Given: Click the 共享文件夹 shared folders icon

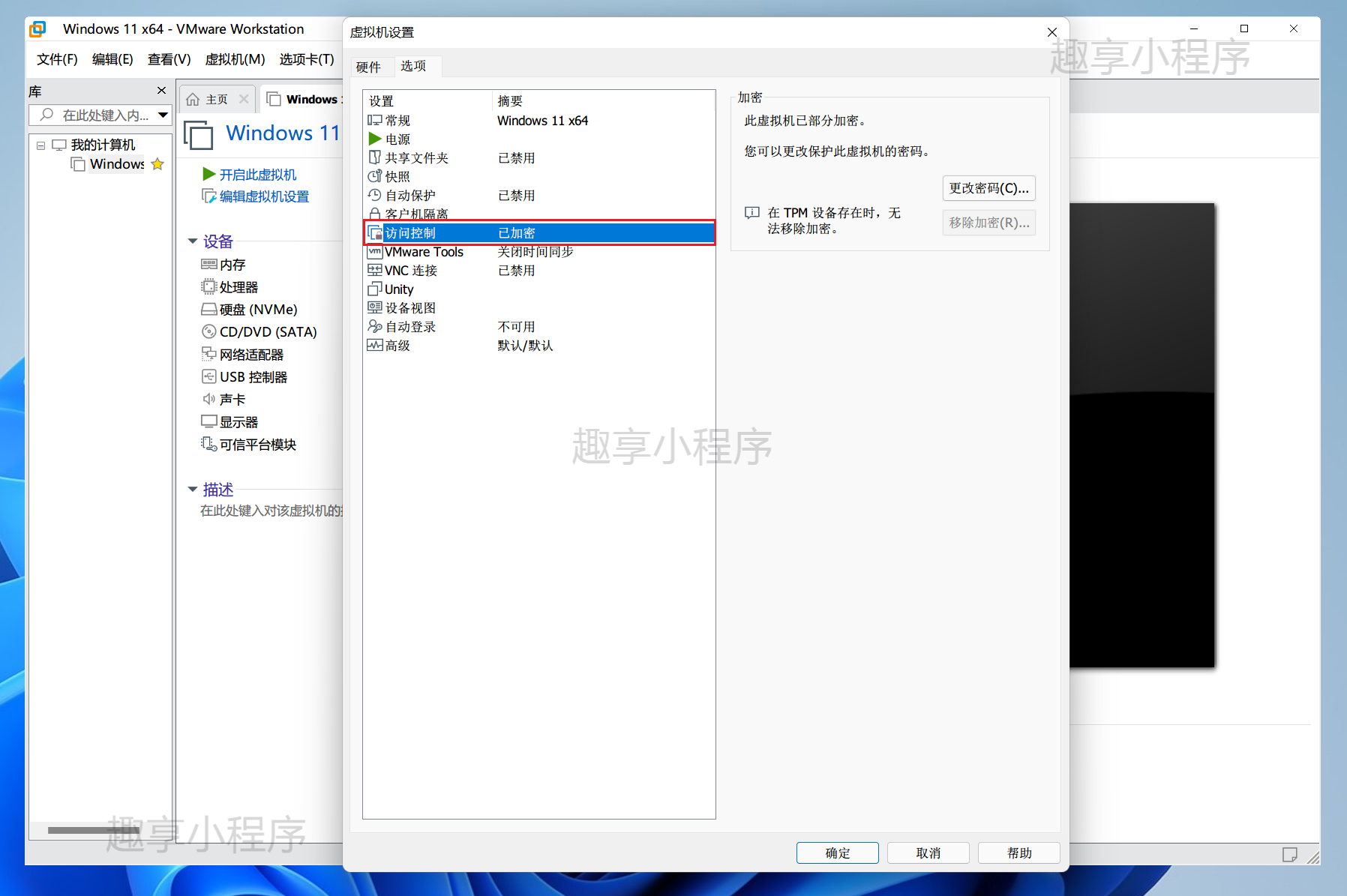Looking at the screenshot, I should pos(375,157).
